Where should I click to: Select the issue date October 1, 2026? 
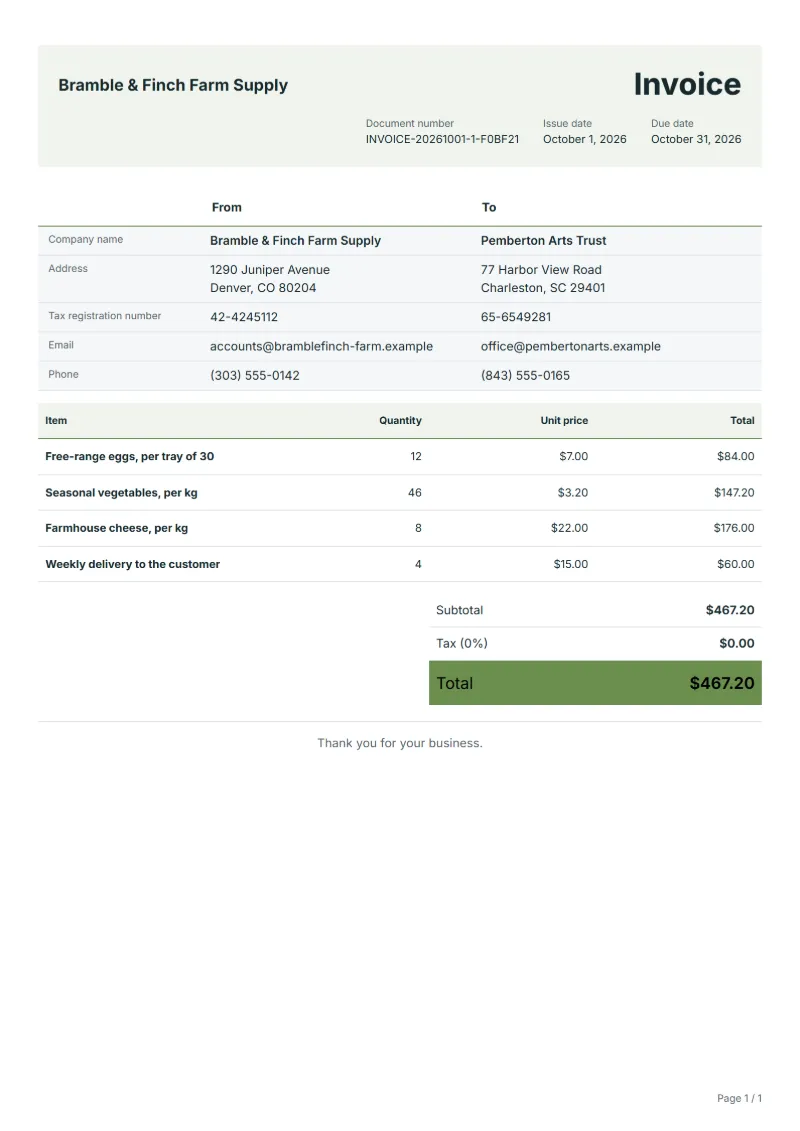[584, 139]
